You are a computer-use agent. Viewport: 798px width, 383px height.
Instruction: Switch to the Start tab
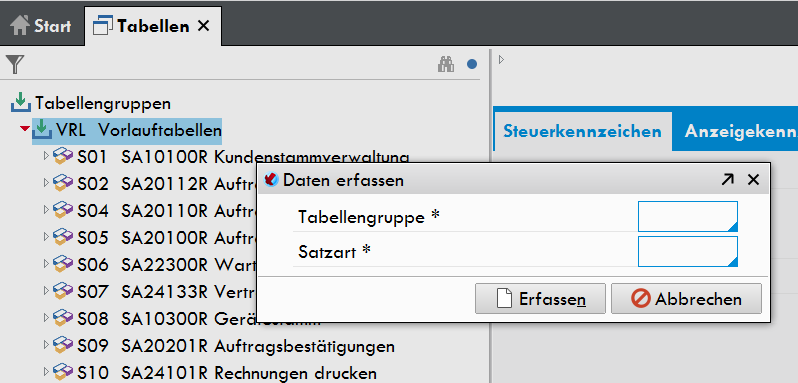tap(41, 25)
